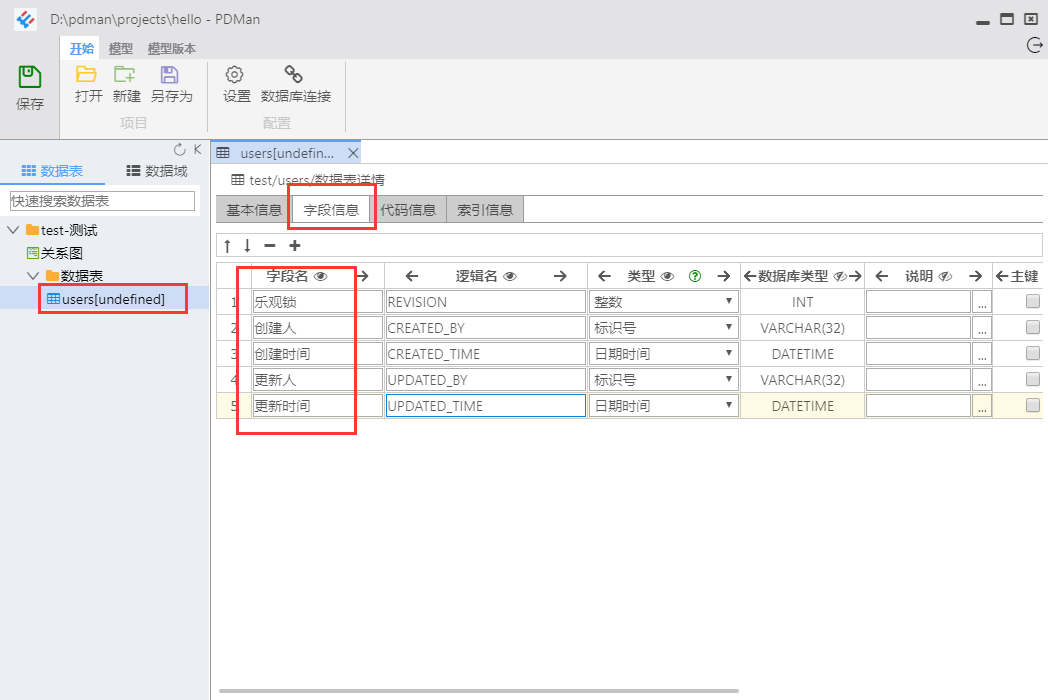
Task: Collapse the test-测试 tree node
Action: point(12,228)
